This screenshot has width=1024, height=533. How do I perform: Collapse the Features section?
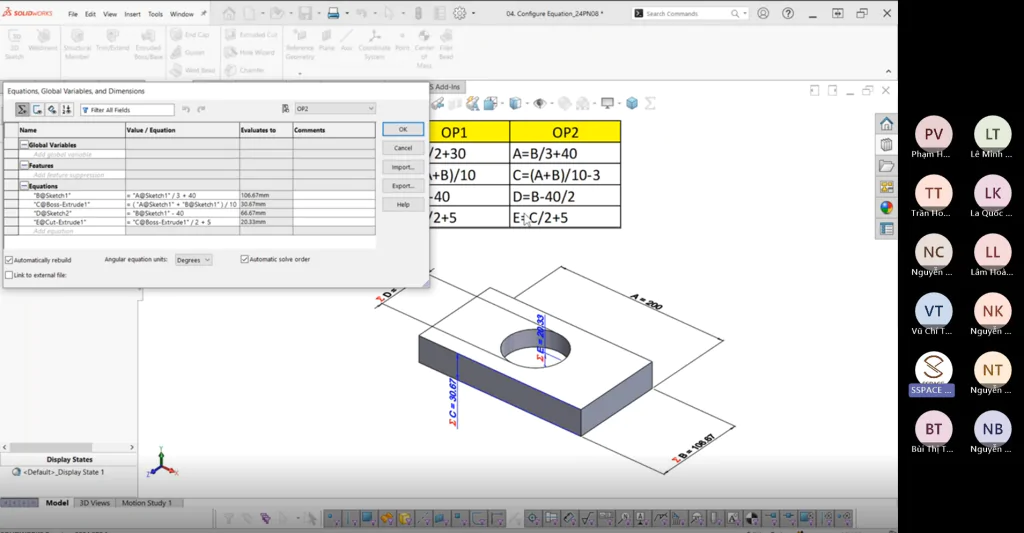pyautogui.click(x=24, y=165)
